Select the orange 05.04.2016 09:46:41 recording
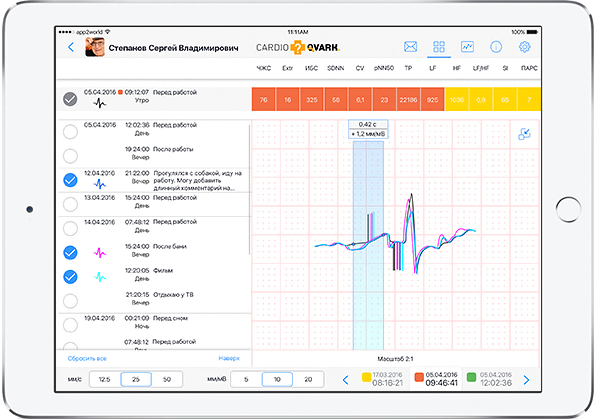Image resolution: width=600 pixels, height=420 pixels. pyautogui.click(x=436, y=379)
